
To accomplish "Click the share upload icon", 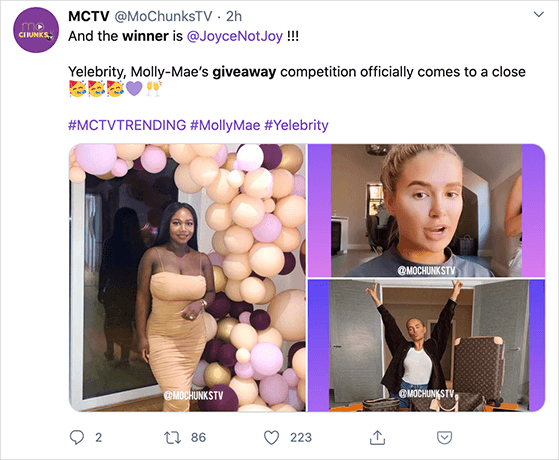I will pos(377,438).
